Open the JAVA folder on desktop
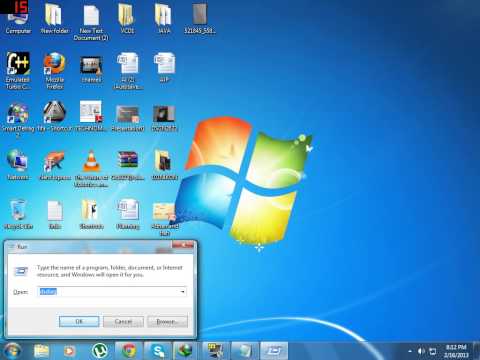480x360 pixels. click(x=164, y=19)
